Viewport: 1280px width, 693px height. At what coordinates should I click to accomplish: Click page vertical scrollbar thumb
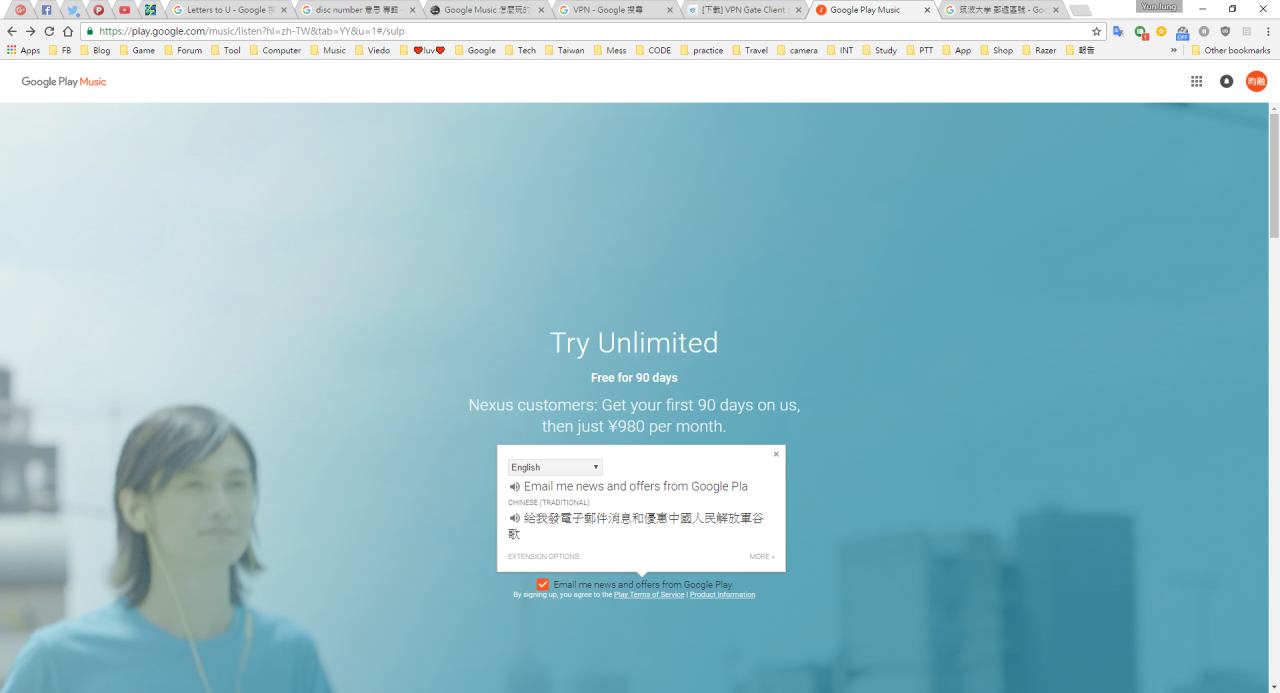[1274, 175]
